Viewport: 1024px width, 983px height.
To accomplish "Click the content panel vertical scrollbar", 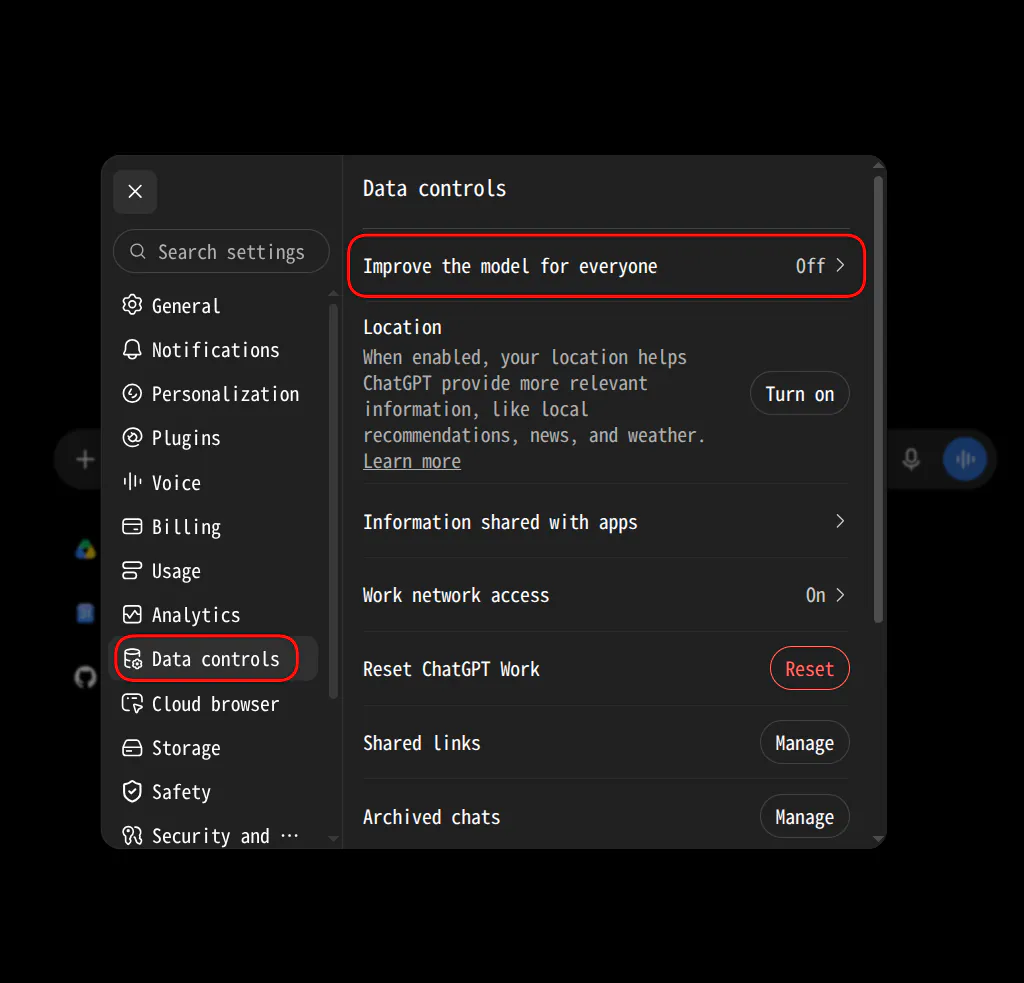I will pos(878,399).
